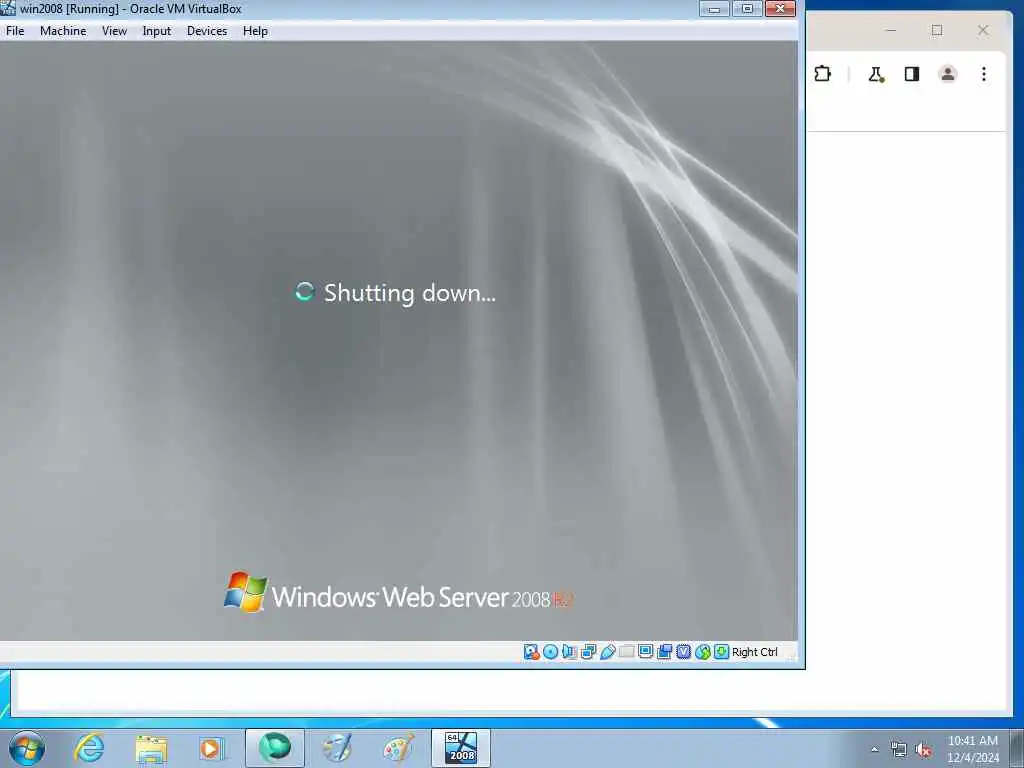Image resolution: width=1024 pixels, height=768 pixels.
Task: Open the pencil-and-globe taskbar app
Action: click(337, 748)
